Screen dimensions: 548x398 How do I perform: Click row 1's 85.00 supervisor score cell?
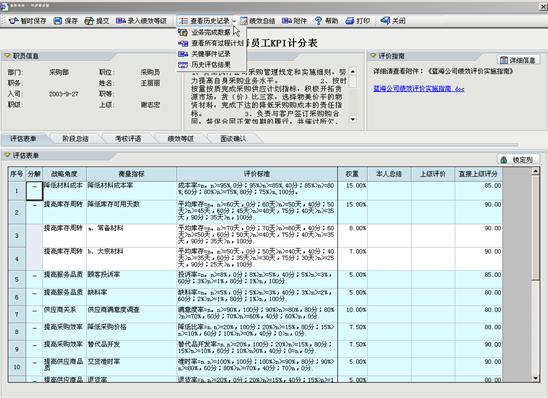click(478, 190)
